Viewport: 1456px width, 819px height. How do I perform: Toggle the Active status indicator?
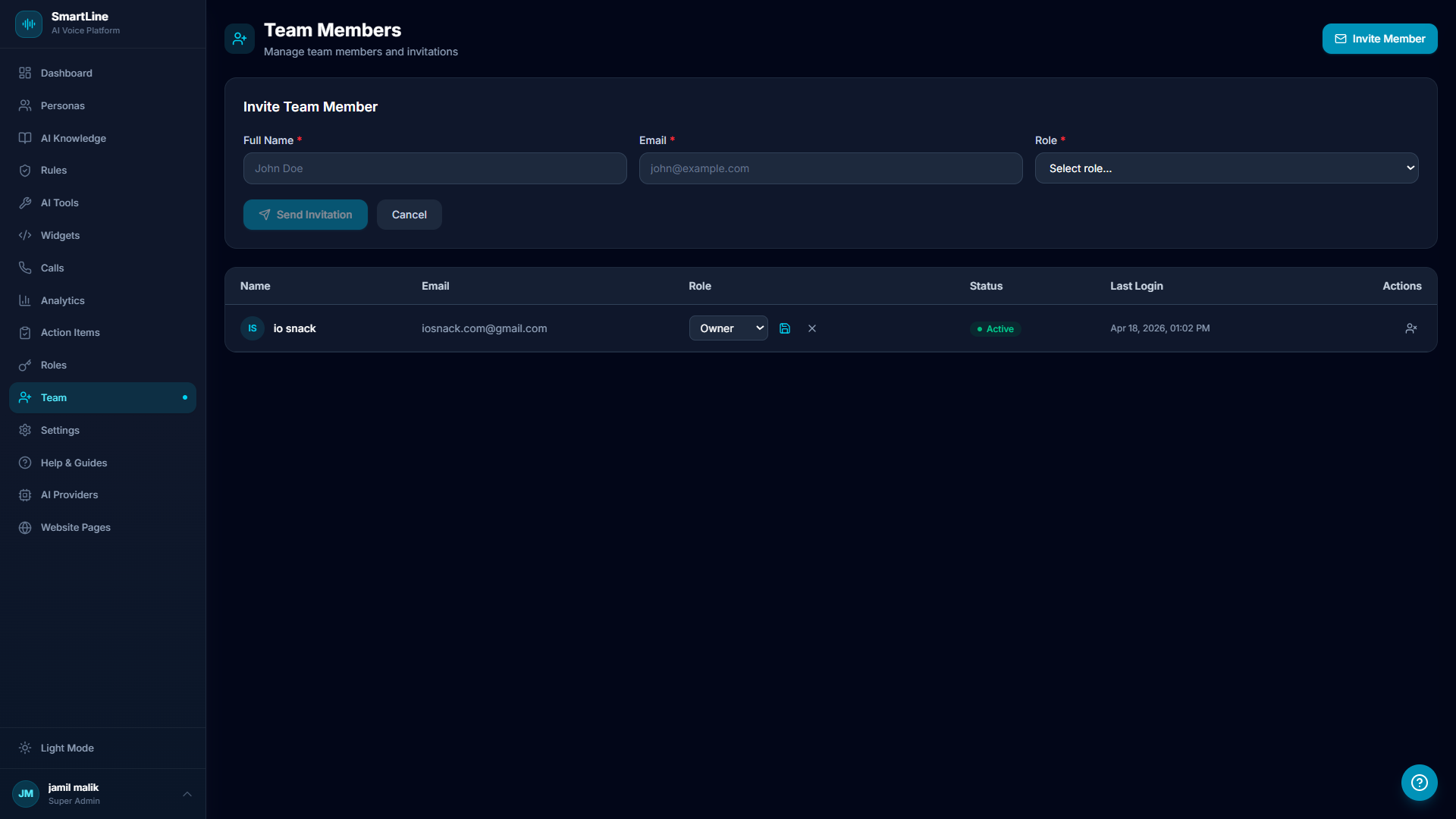coord(995,329)
